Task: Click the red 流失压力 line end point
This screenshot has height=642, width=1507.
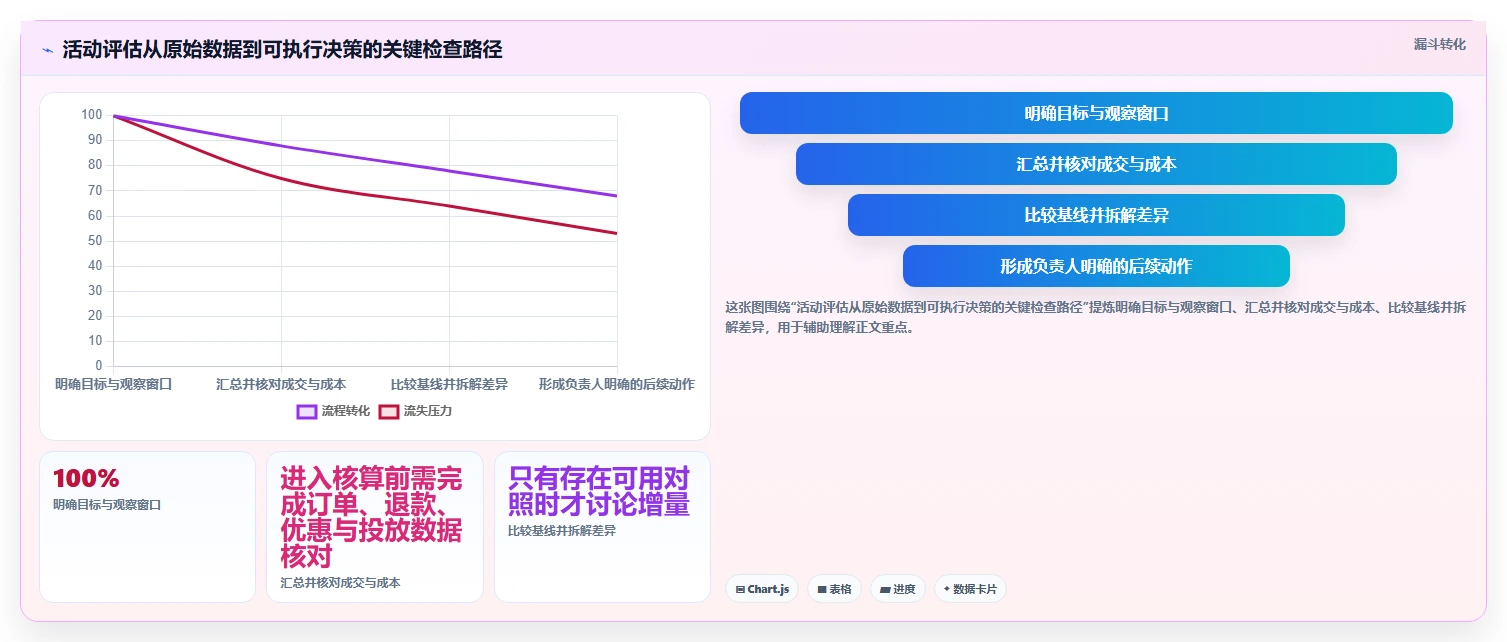Action: (616, 233)
